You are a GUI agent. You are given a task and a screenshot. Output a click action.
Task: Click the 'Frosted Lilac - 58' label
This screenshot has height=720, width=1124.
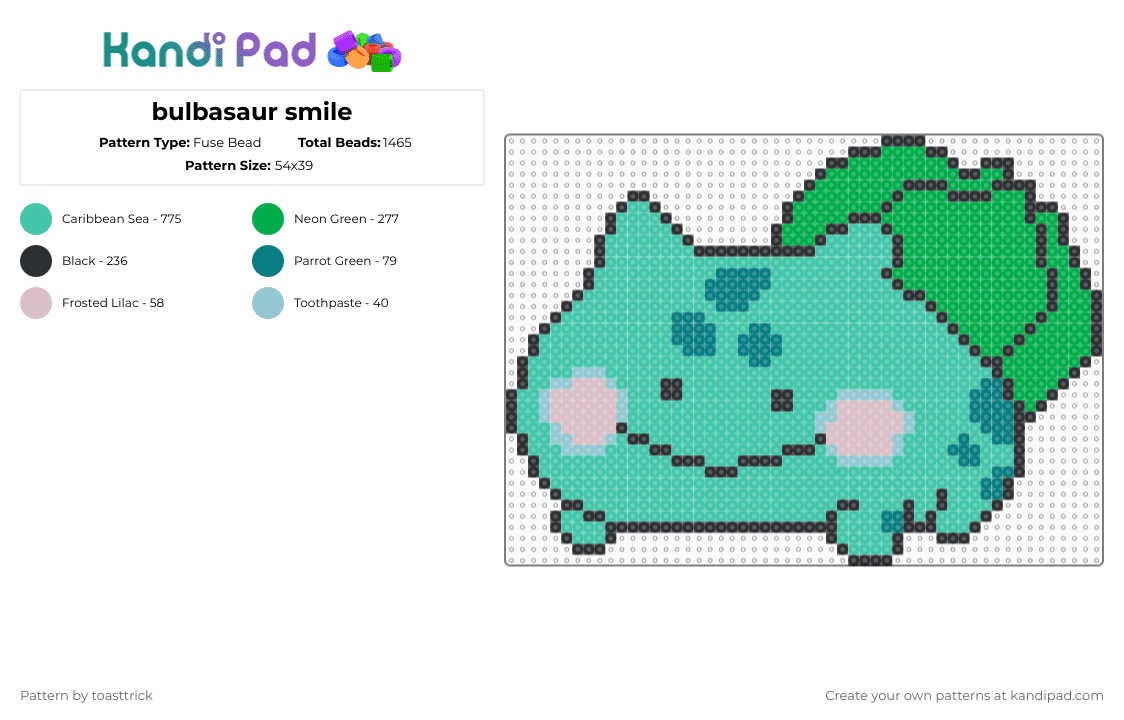tap(113, 303)
